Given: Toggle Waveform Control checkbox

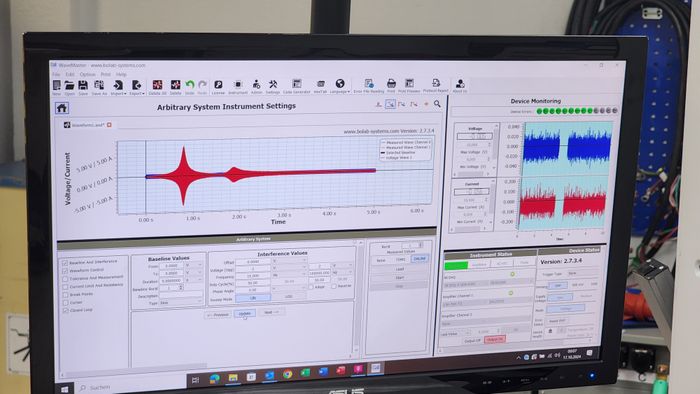Looking at the screenshot, I should point(65,270).
